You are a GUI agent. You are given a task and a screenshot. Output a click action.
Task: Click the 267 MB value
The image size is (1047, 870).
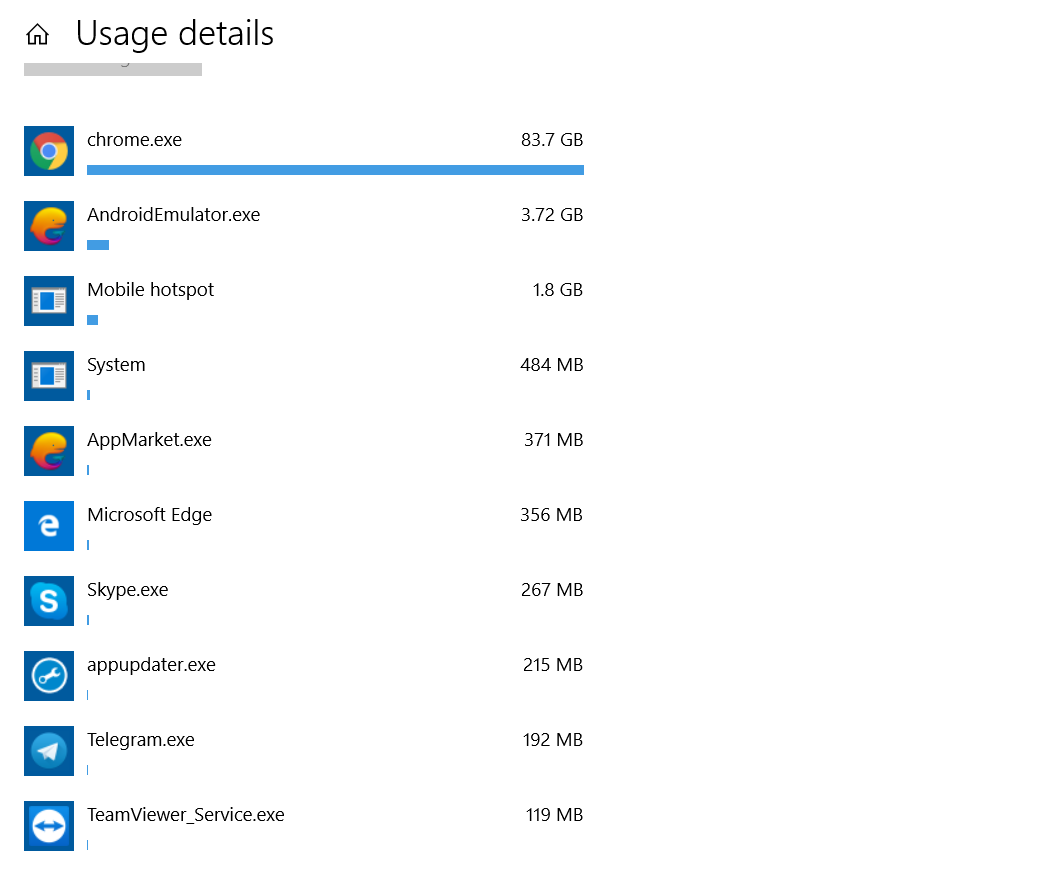pos(552,590)
